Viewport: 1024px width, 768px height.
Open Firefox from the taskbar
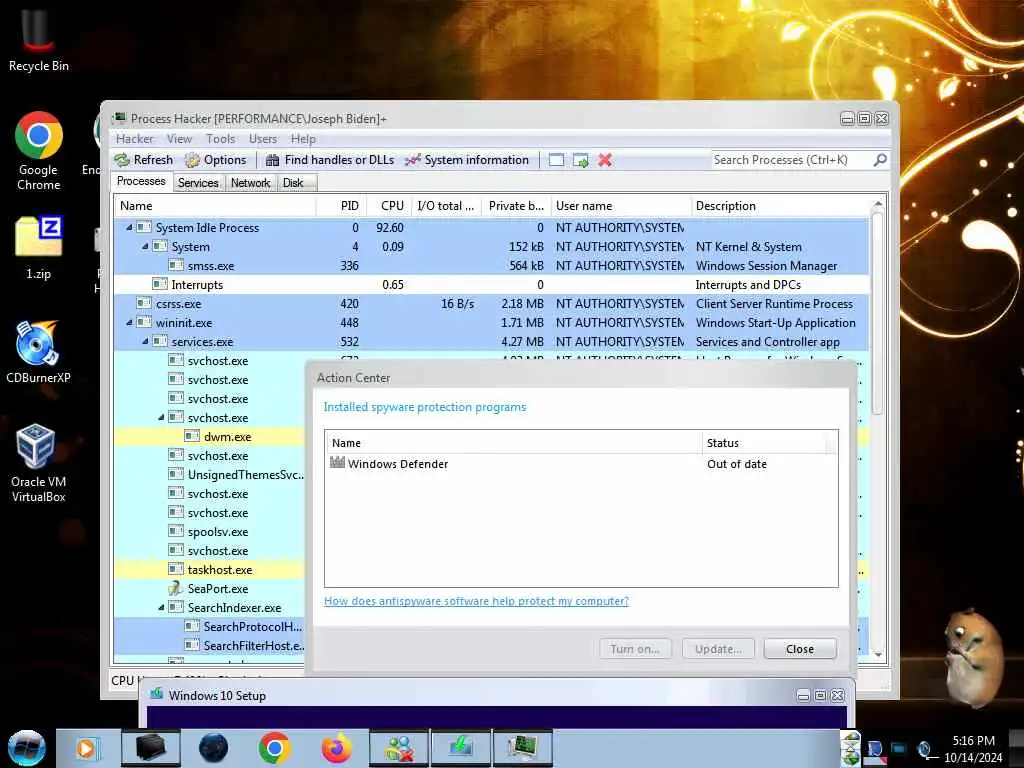(x=336, y=748)
